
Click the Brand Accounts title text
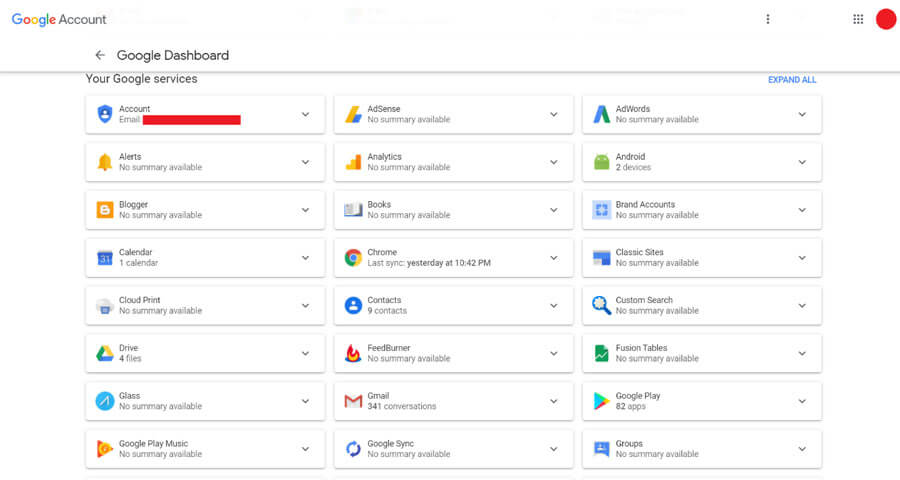[x=645, y=204]
